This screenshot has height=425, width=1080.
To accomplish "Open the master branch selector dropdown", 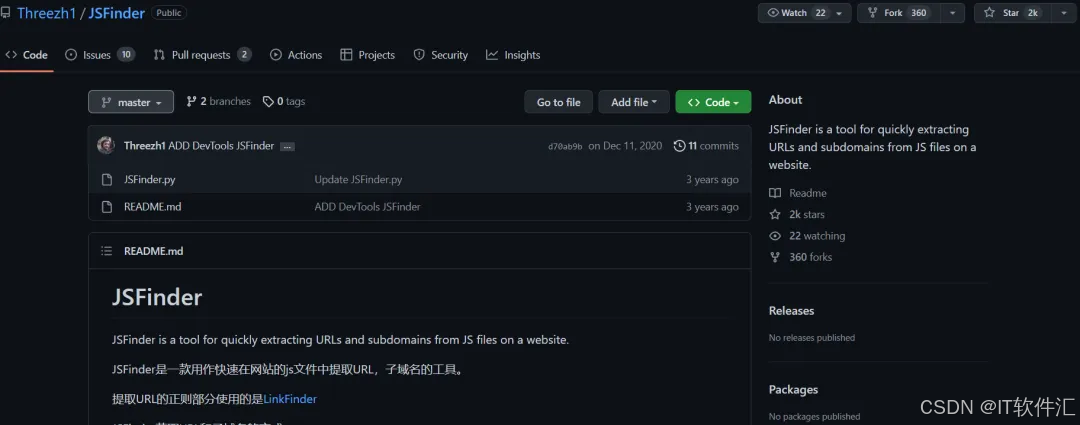I will pos(131,102).
